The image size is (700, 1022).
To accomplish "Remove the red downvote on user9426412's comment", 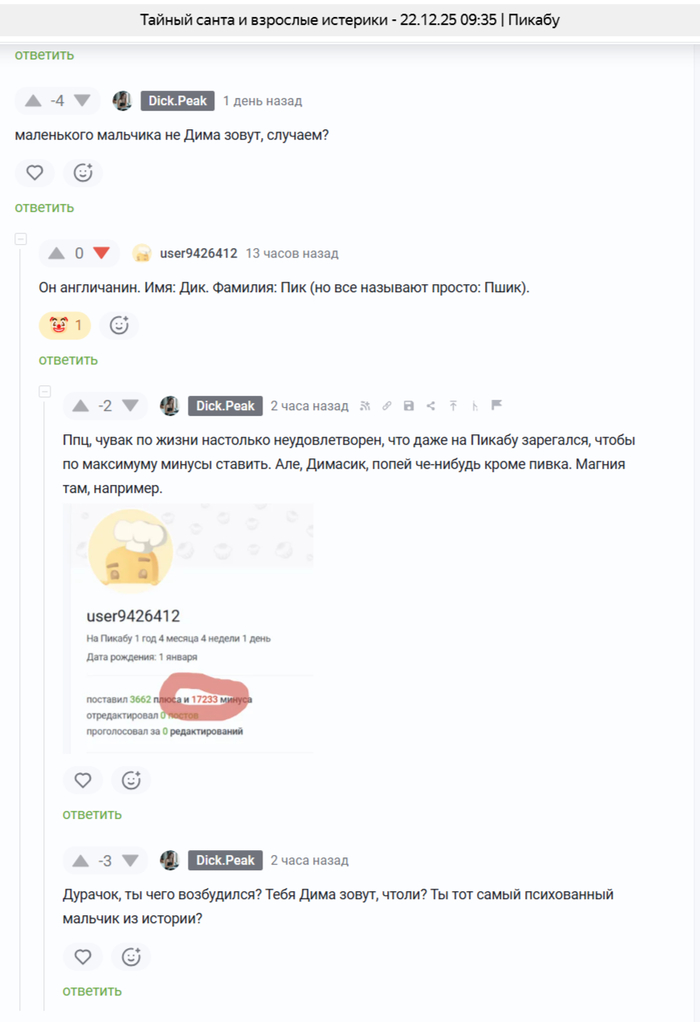I will (x=101, y=253).
